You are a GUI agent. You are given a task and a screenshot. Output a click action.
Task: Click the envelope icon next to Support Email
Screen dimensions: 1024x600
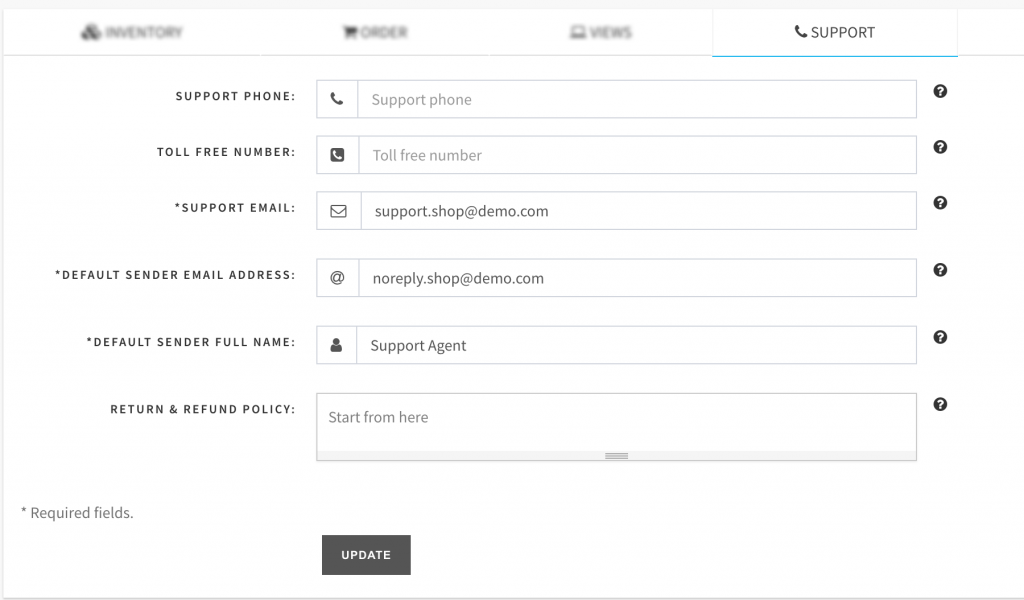(337, 210)
